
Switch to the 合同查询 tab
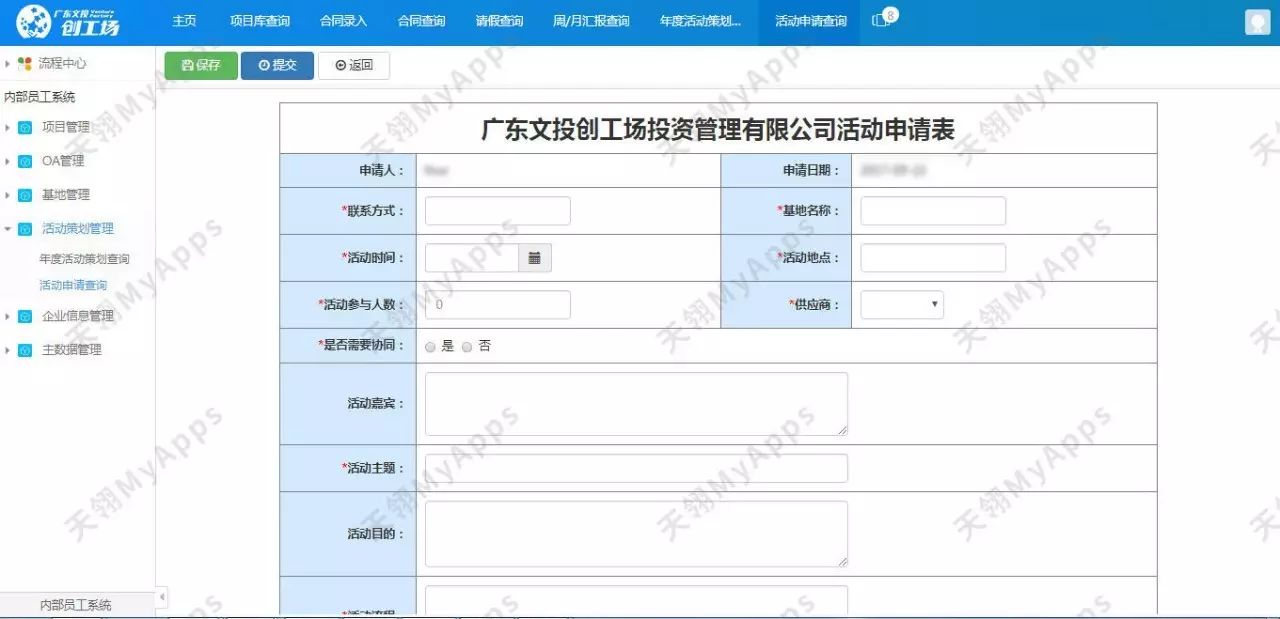coord(421,21)
